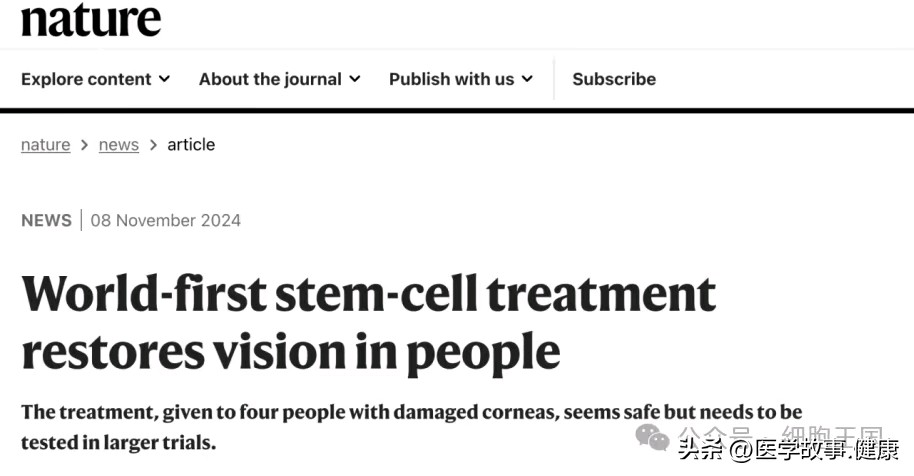This screenshot has width=914, height=476.
Task: Click the article summary about damaged corneas
Action: [x=412, y=427]
